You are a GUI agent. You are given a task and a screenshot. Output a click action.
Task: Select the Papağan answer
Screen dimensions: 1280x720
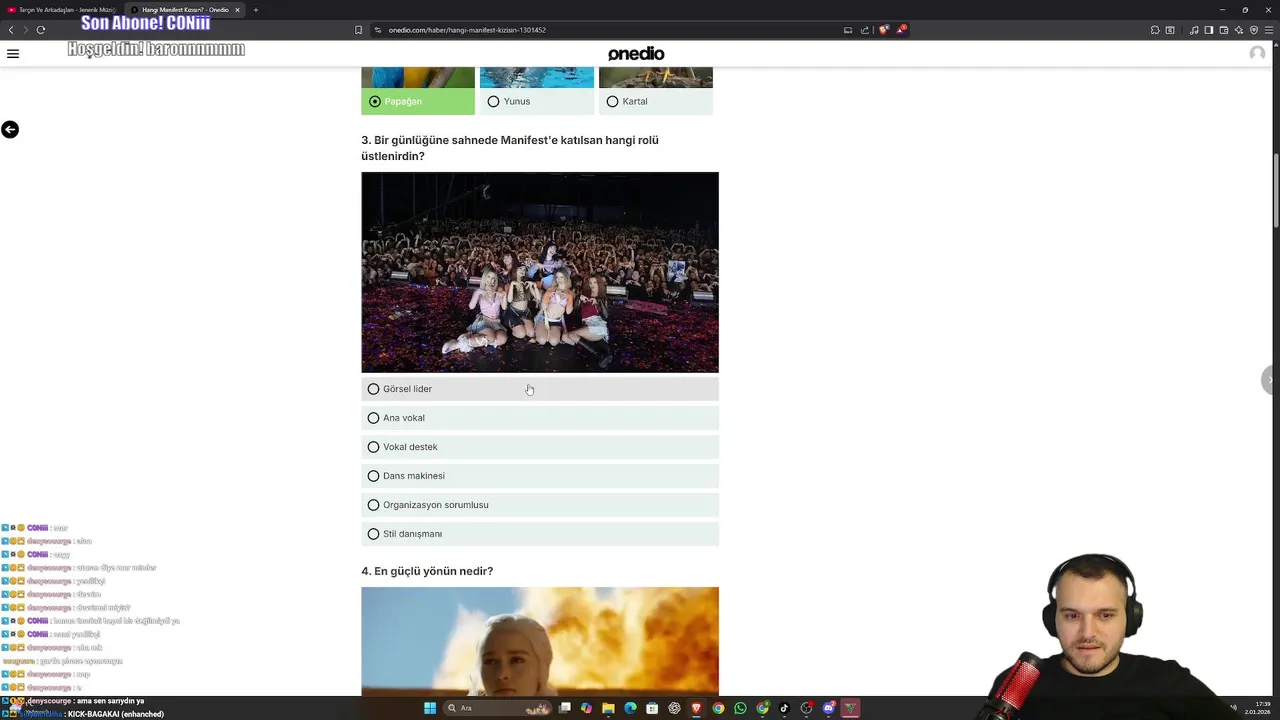point(418,101)
